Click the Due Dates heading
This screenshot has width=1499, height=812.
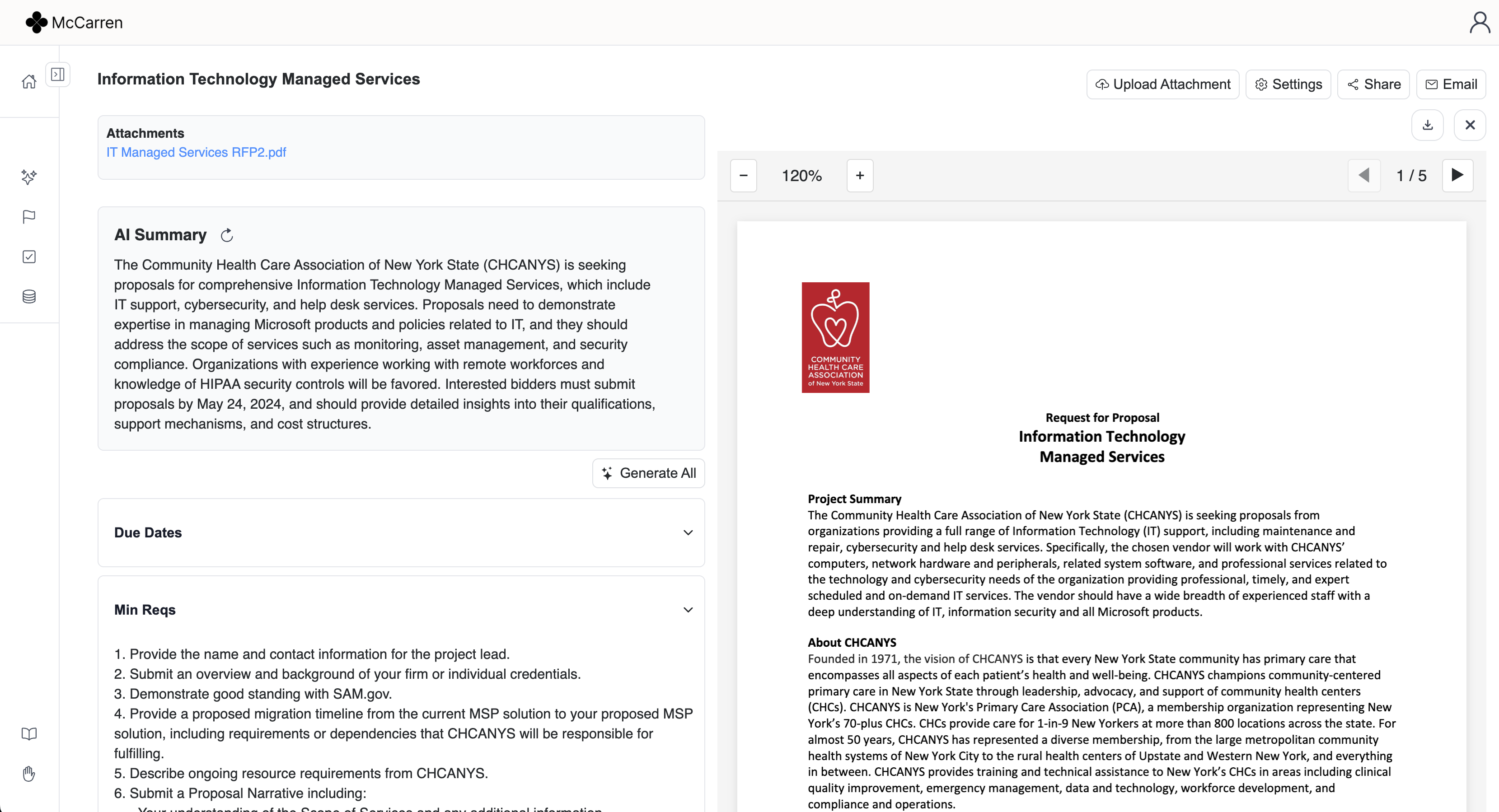[148, 533]
